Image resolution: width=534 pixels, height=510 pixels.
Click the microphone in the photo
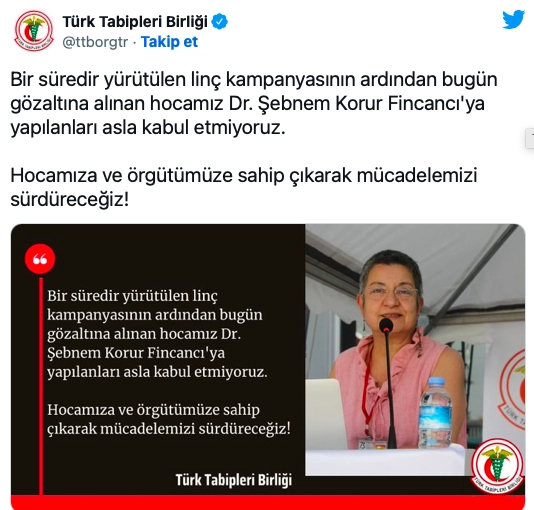point(388,383)
